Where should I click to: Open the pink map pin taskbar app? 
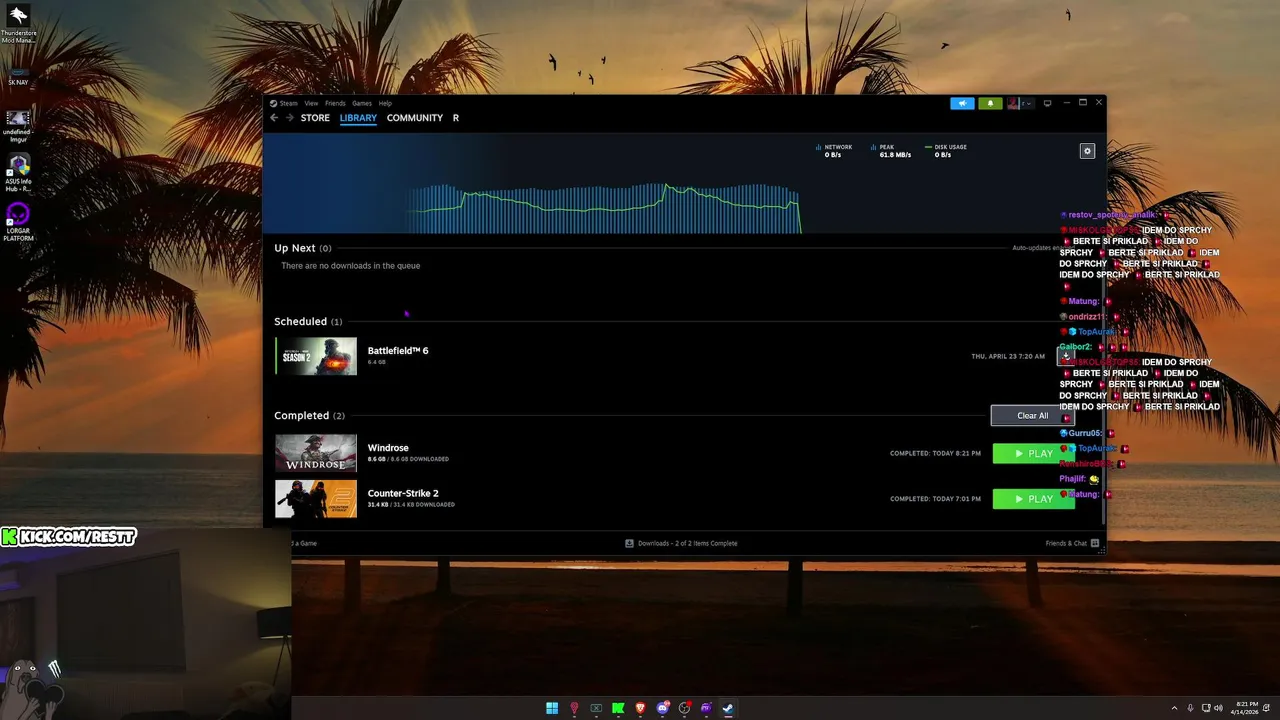574,708
